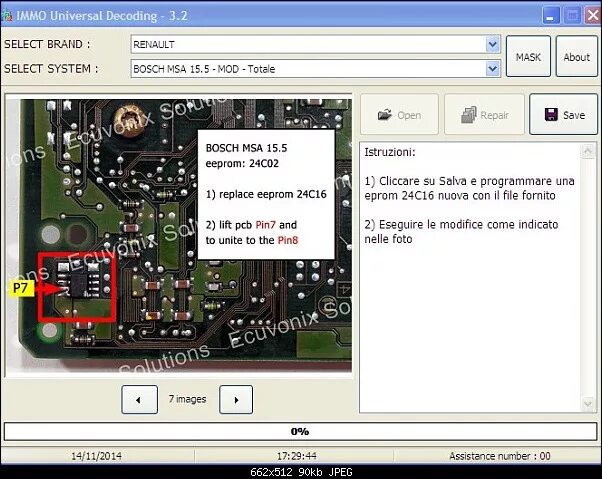
Task: Open the SELECT BRAND dropdown arrow
Action: 493,45
